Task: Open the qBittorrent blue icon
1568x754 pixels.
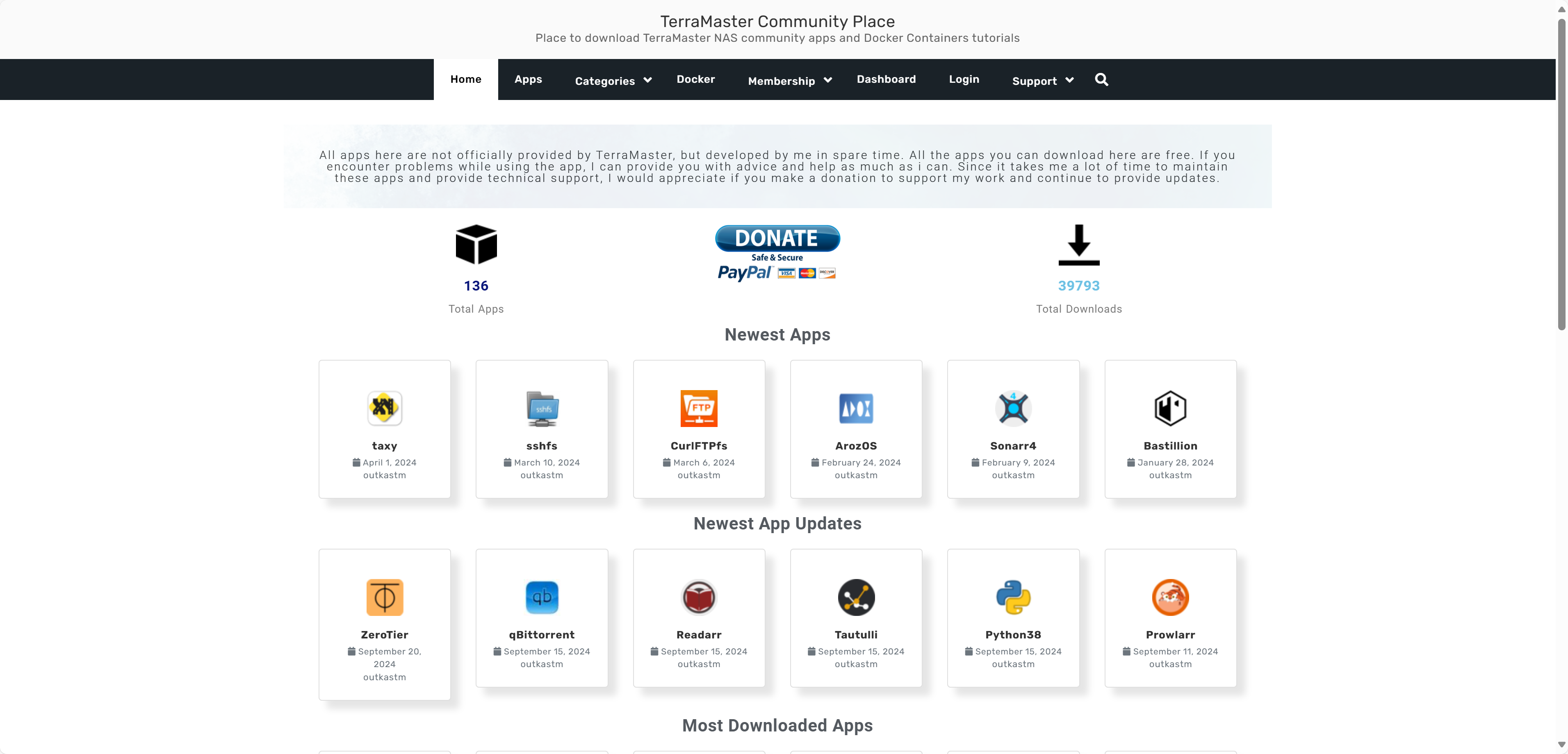Action: pyautogui.click(x=542, y=597)
